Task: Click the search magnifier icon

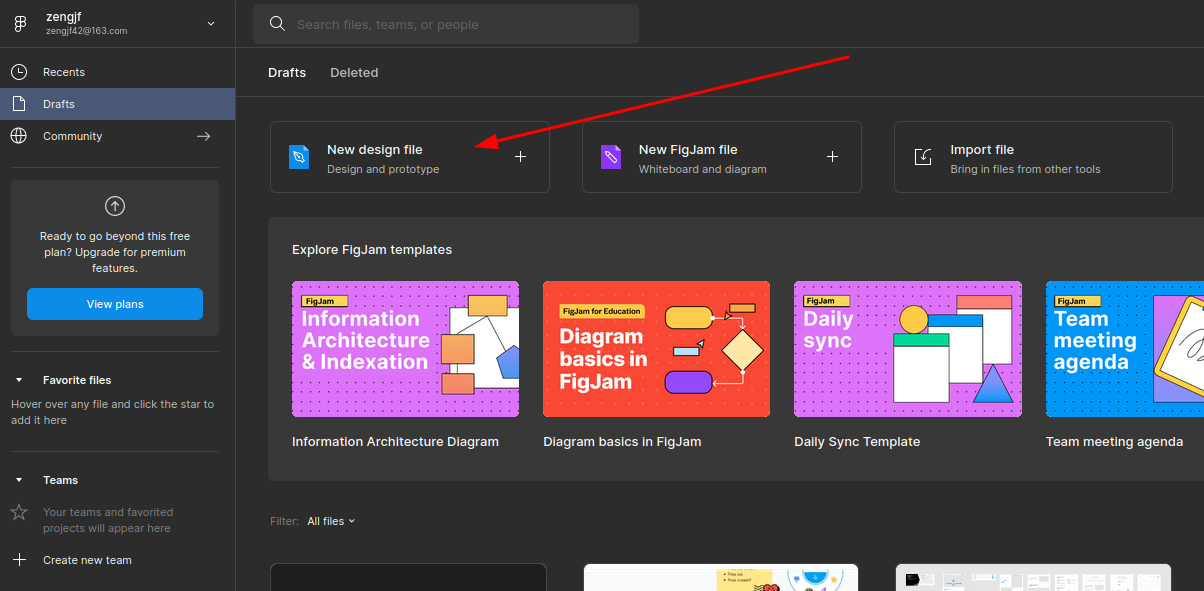Action: click(277, 24)
